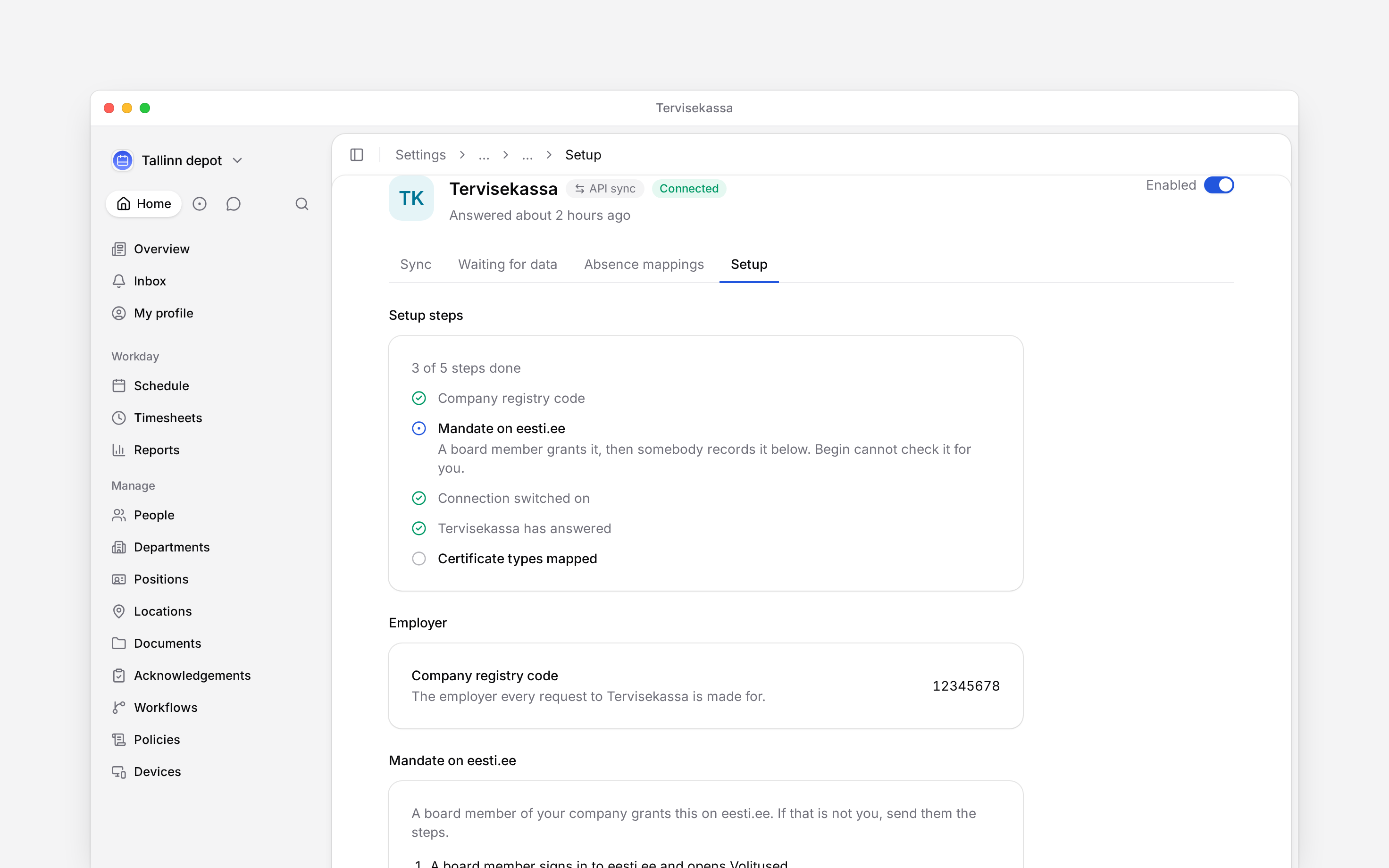Screen dimensions: 1389x868
Task: Select the Certificate types mapped step
Action: (x=517, y=559)
